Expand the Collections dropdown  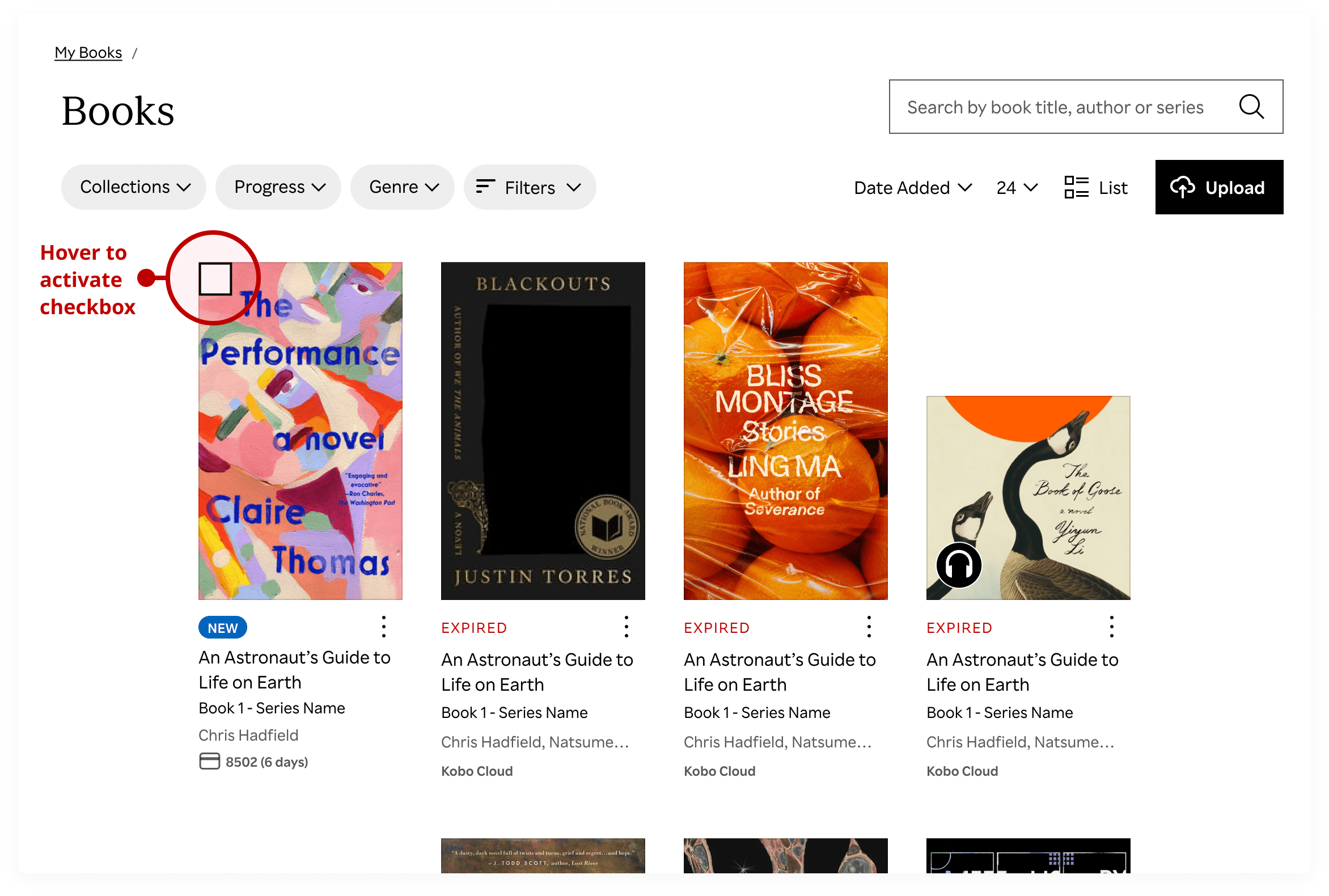tap(134, 188)
